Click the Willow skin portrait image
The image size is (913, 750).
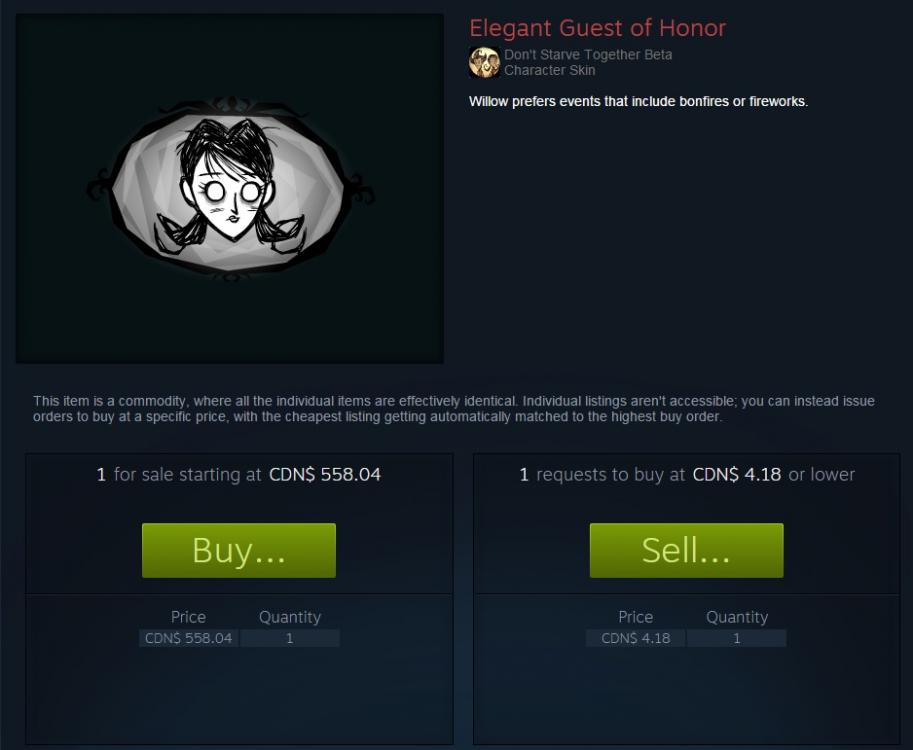coord(230,189)
